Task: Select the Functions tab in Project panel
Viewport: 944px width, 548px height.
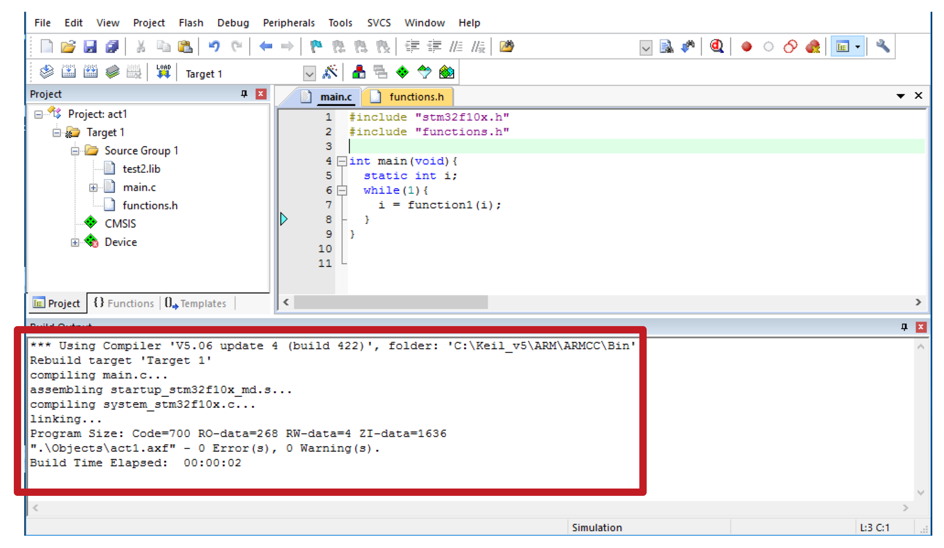Action: tap(124, 303)
